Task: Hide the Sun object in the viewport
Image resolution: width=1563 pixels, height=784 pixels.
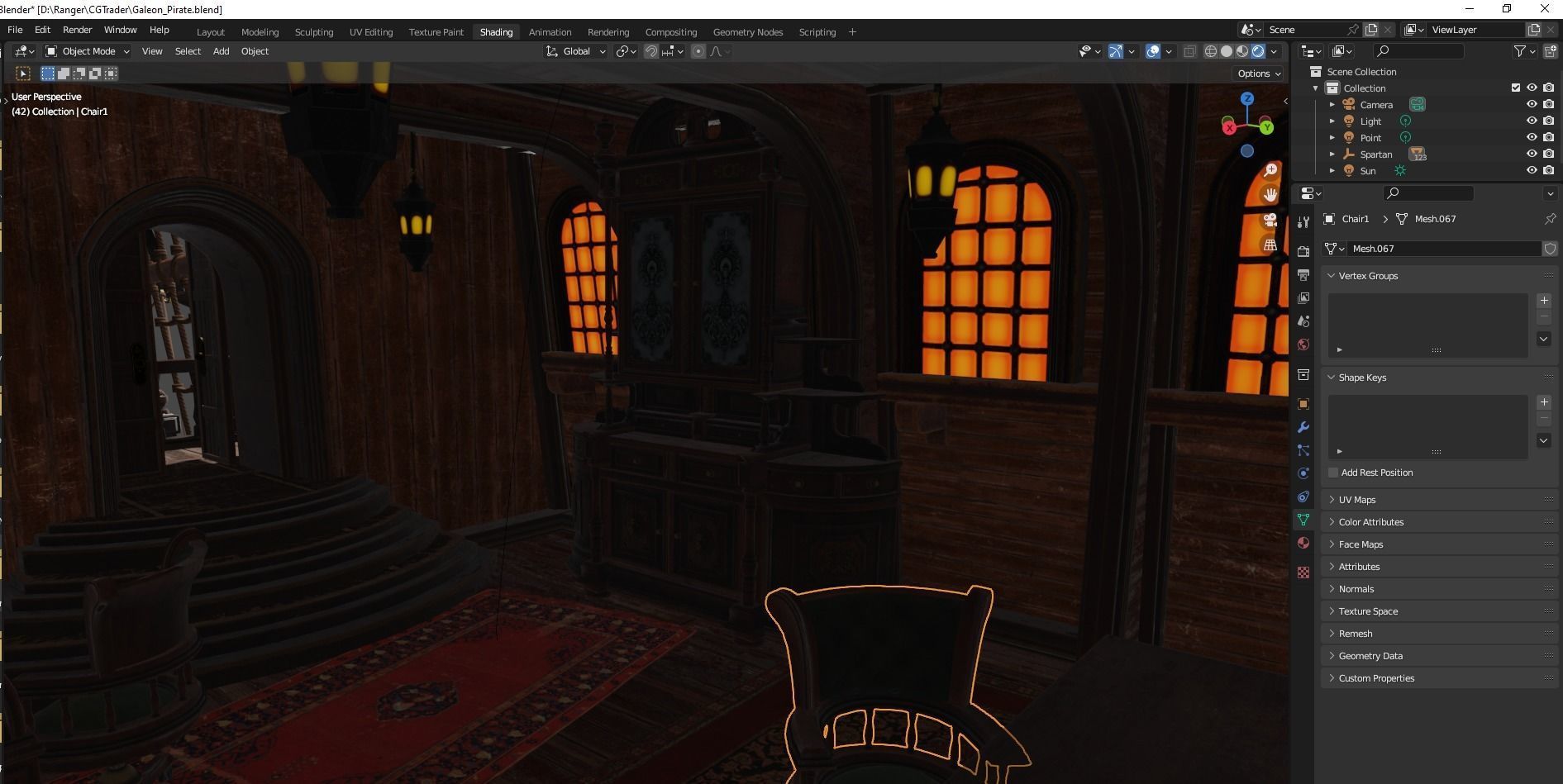Action: click(x=1532, y=170)
